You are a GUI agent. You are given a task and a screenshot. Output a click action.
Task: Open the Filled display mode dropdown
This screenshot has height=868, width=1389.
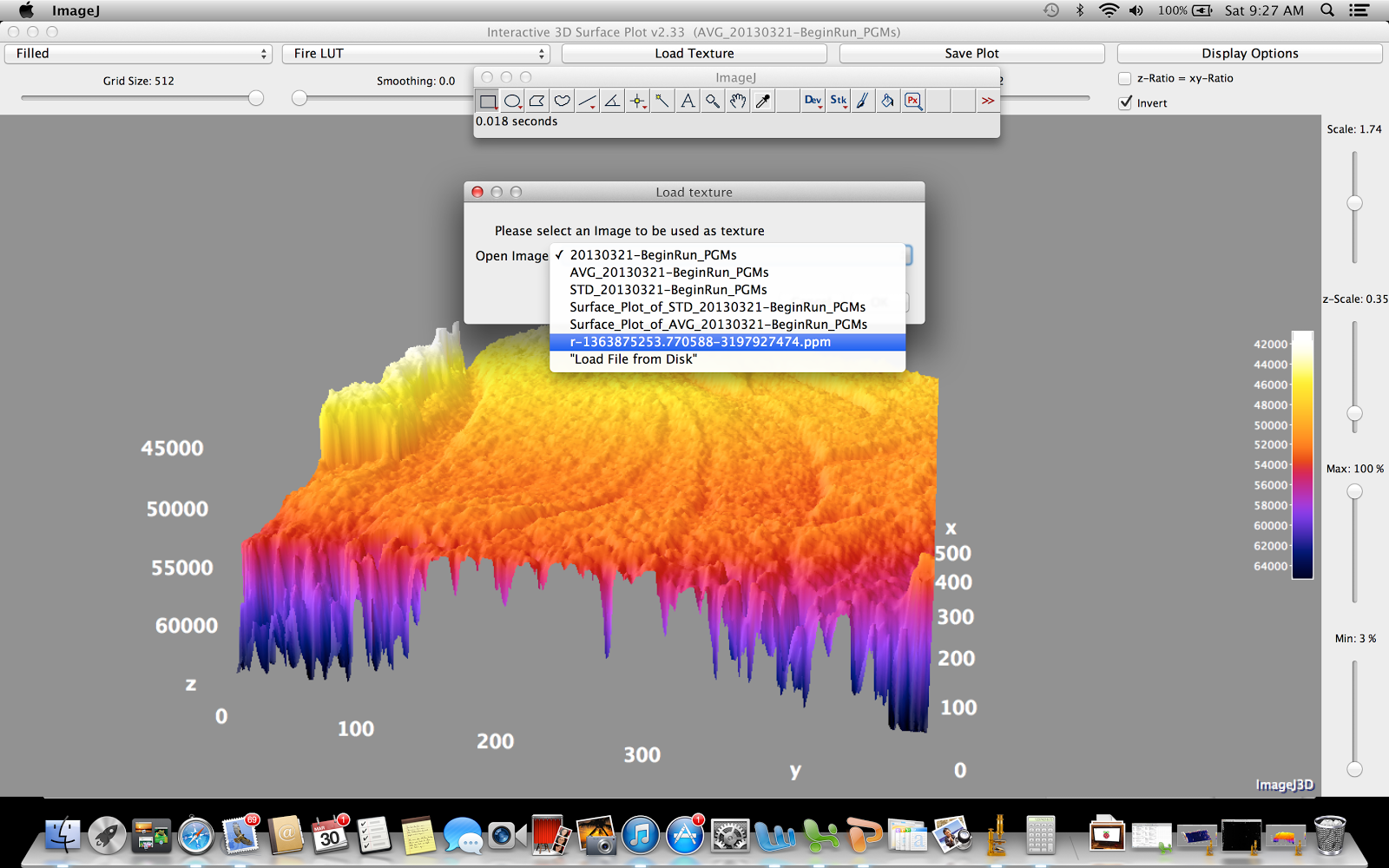[138, 53]
